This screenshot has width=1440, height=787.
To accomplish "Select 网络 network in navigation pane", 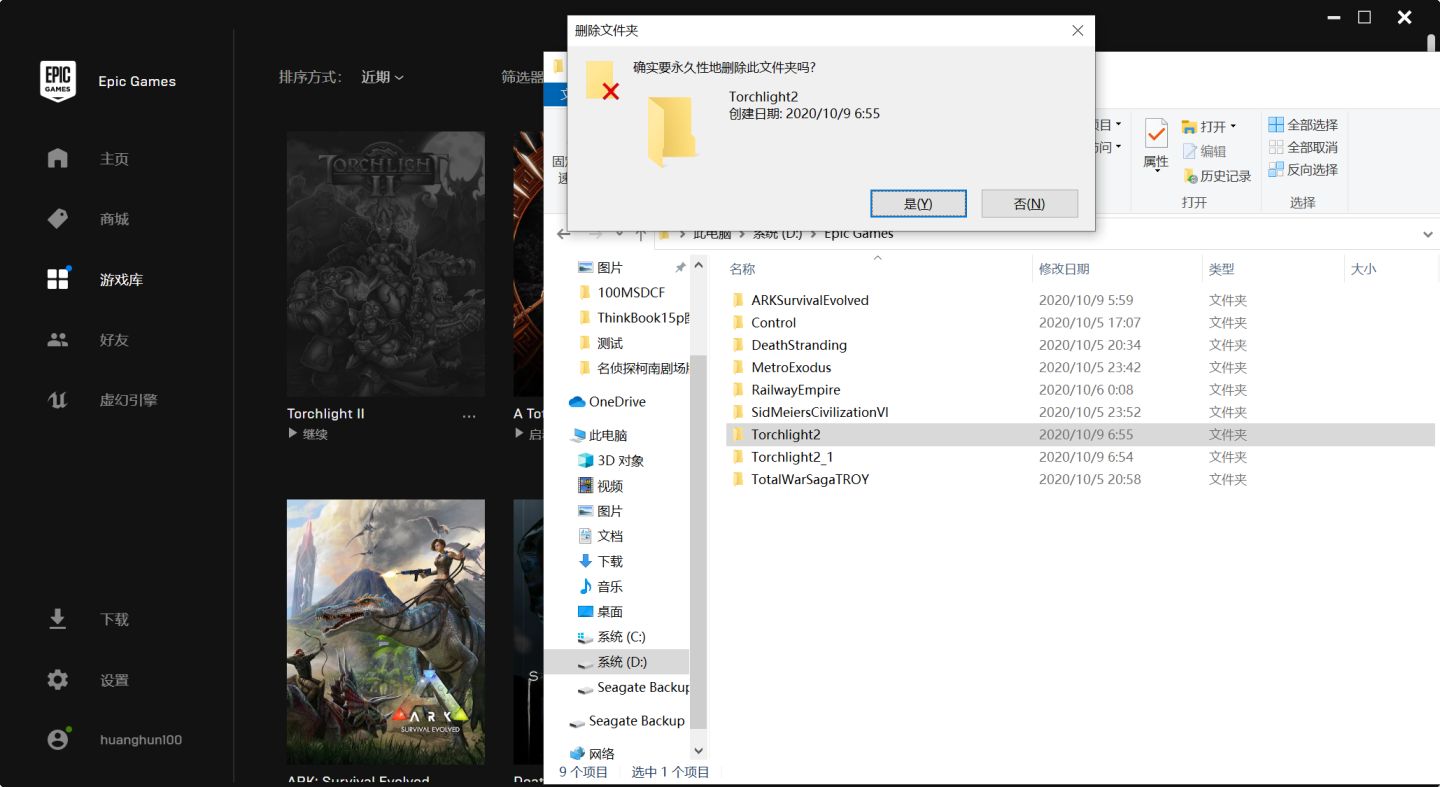I will pyautogui.click(x=601, y=754).
